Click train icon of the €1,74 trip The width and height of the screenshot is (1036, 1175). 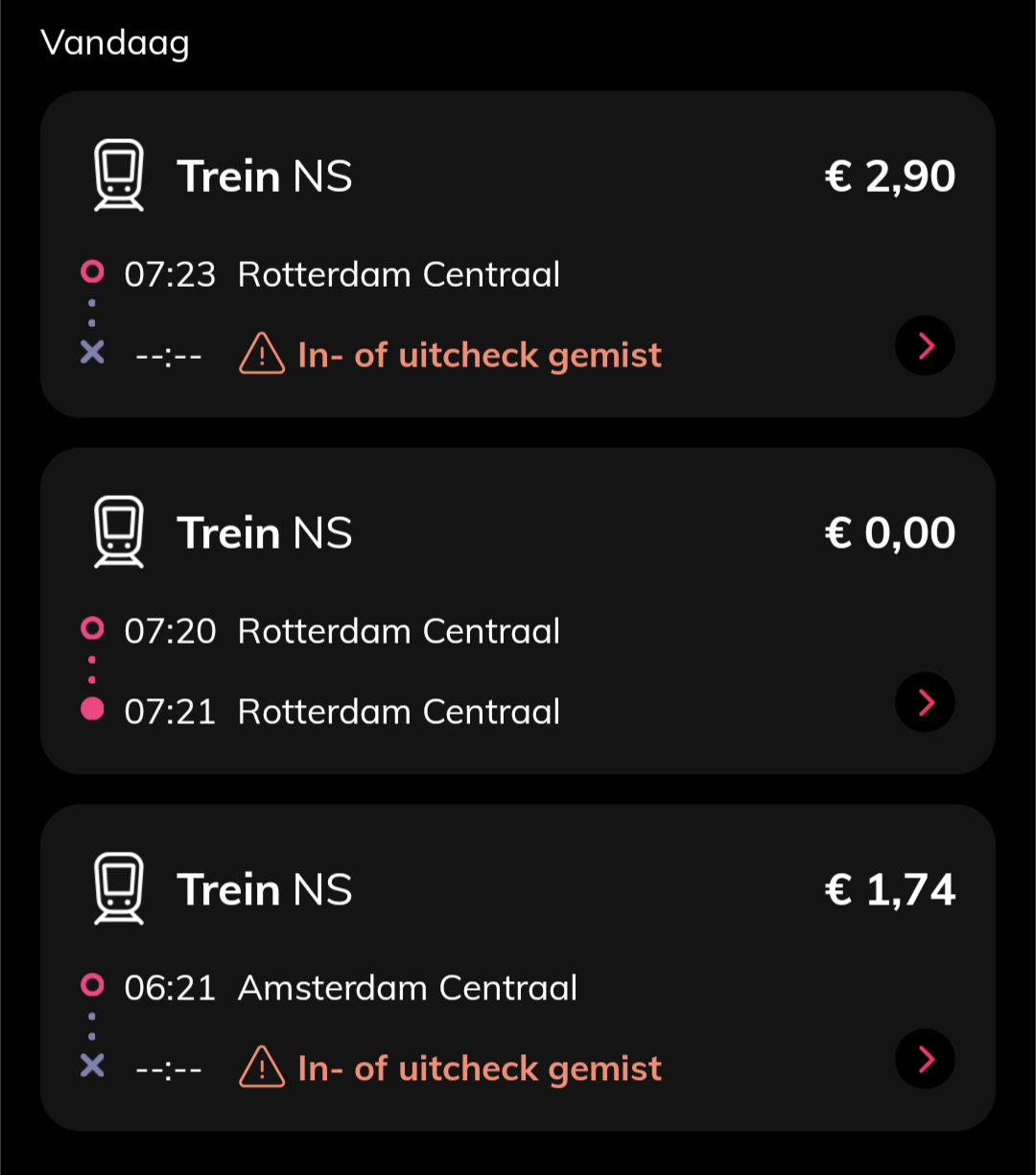119,889
